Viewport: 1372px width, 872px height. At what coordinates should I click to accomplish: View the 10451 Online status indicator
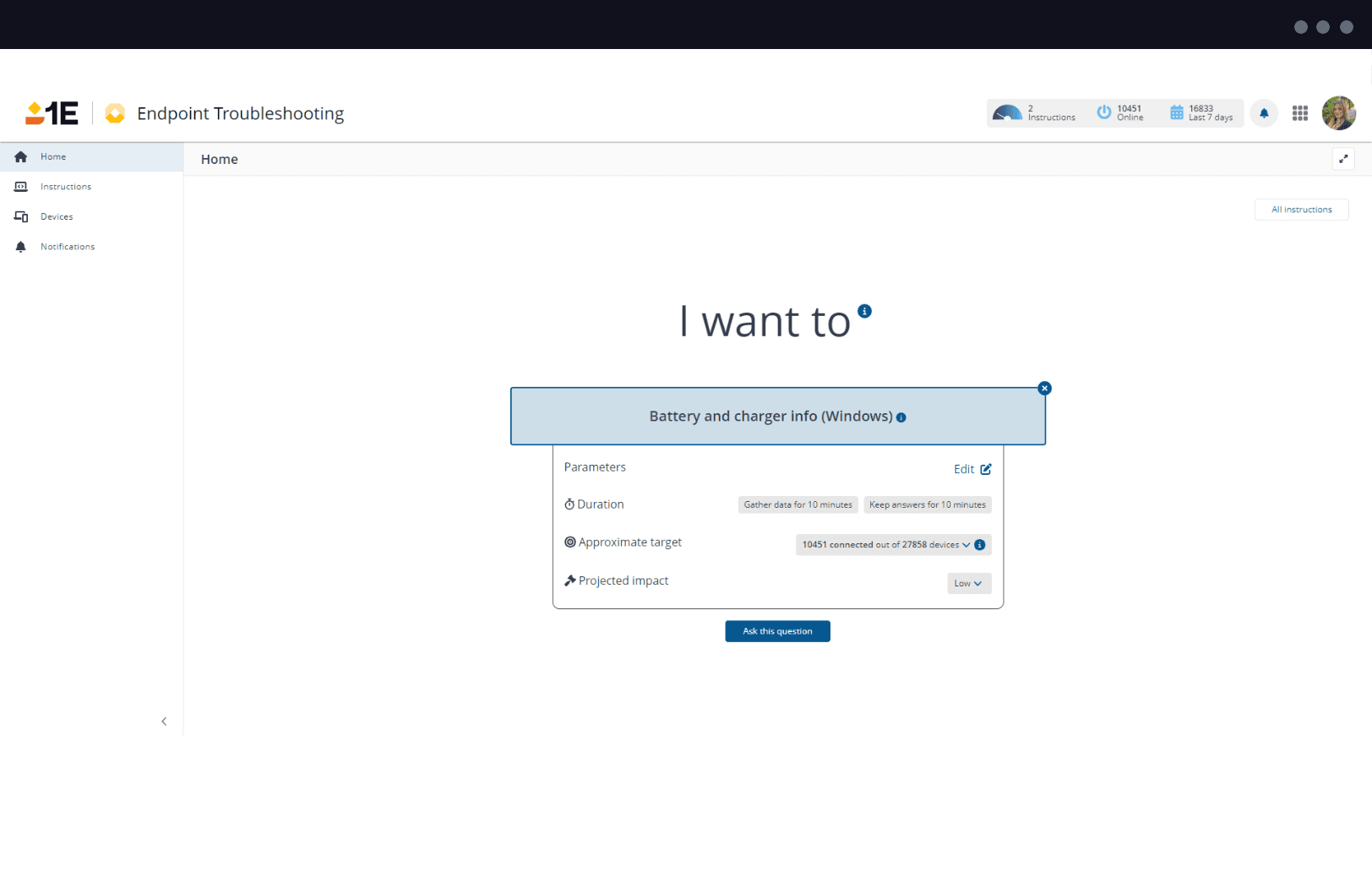(x=1121, y=112)
